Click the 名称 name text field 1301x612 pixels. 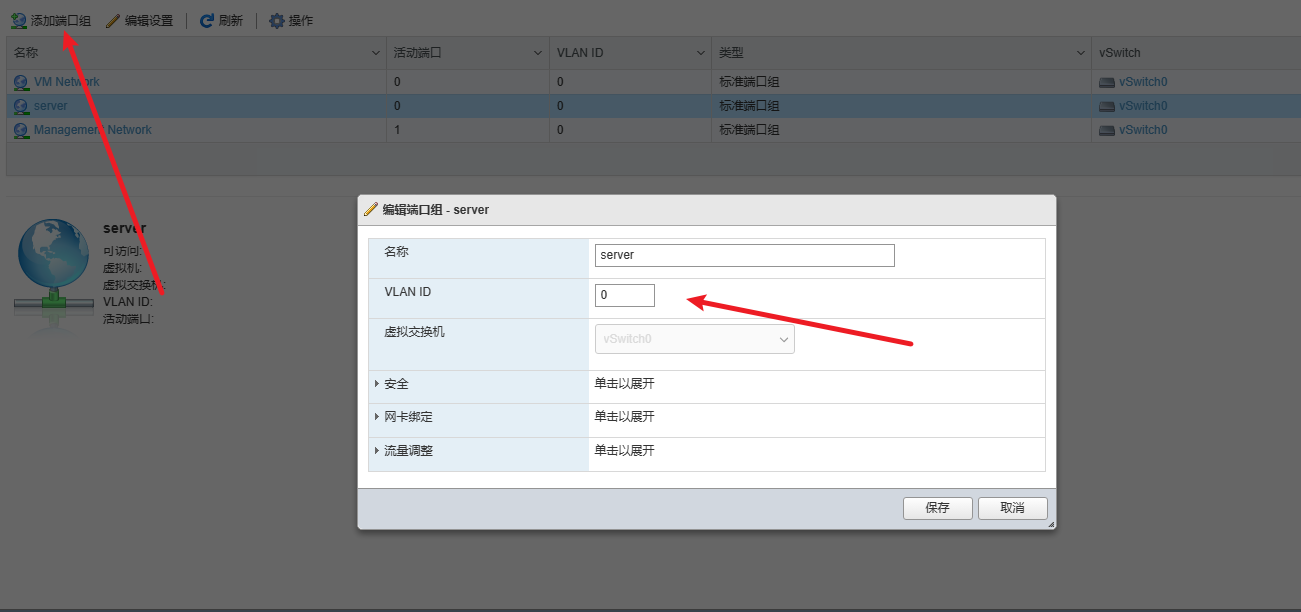(743, 255)
